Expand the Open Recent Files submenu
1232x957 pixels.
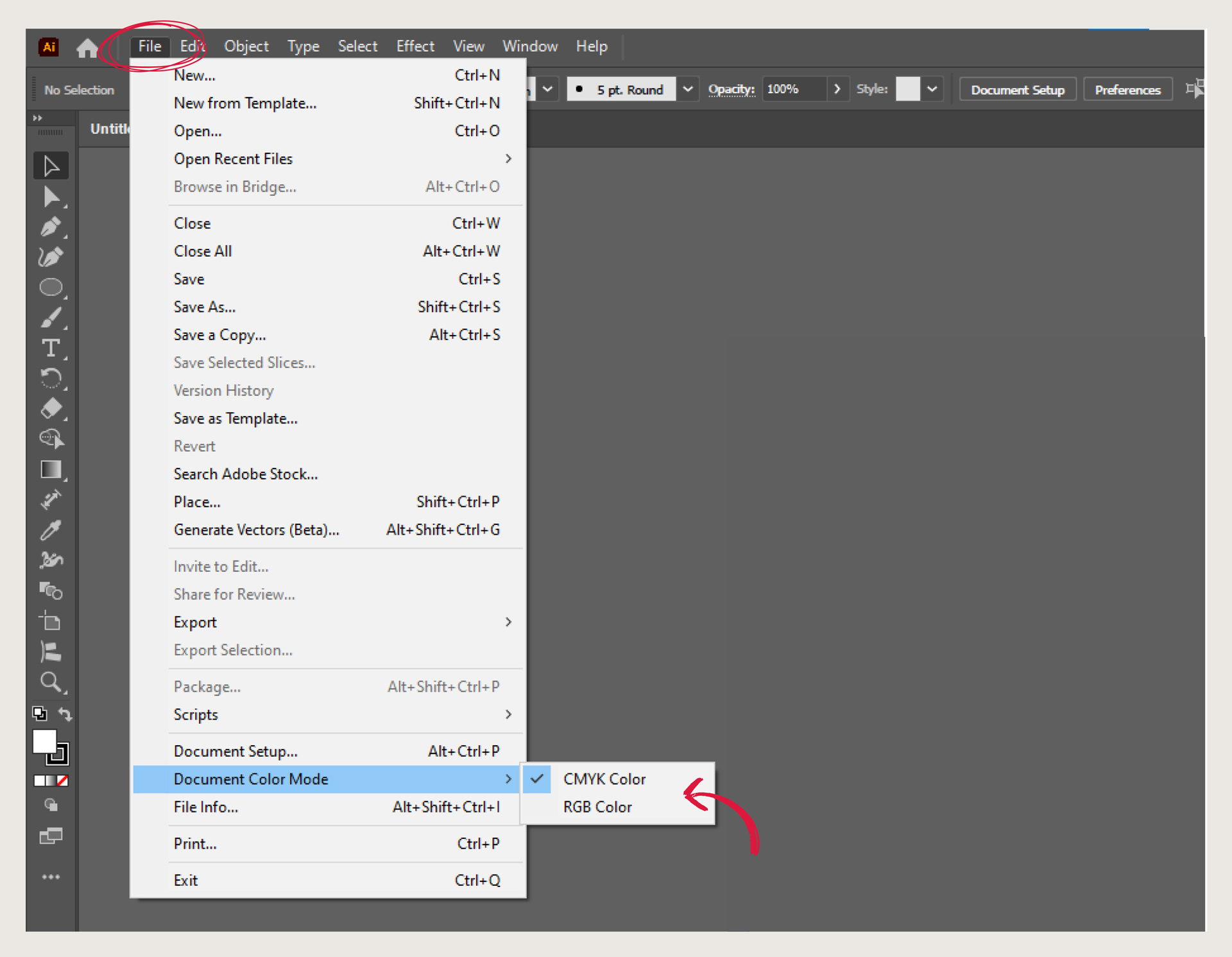233,159
